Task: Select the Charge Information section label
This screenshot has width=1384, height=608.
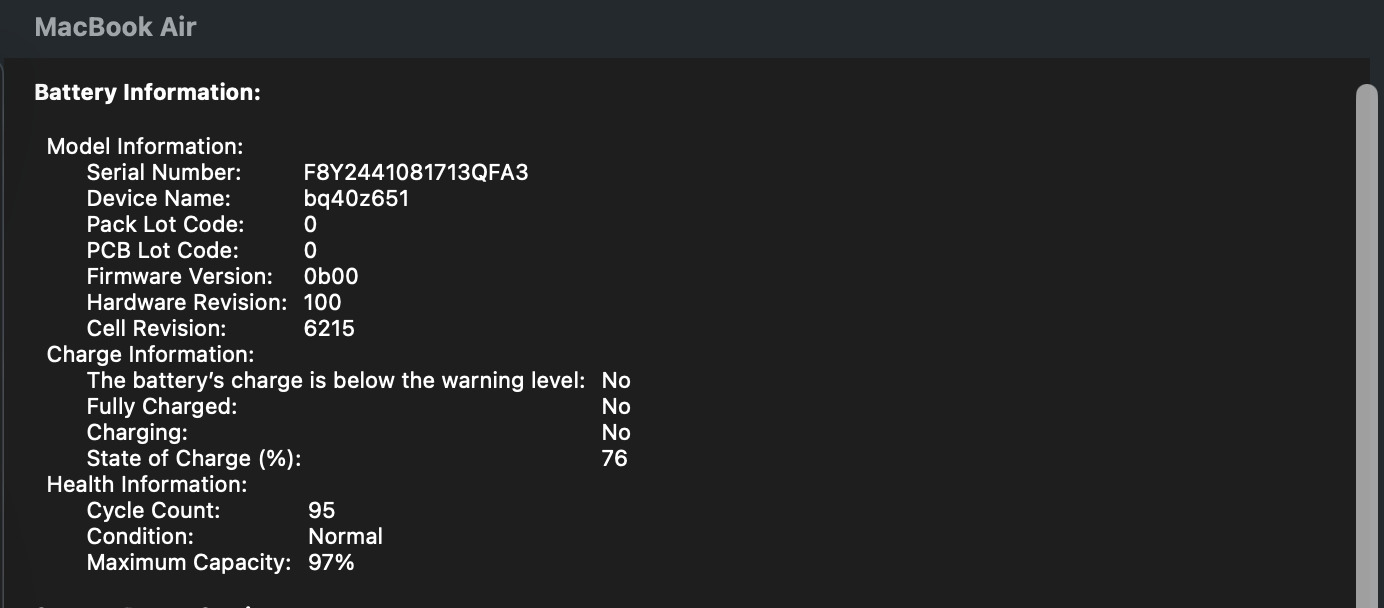Action: 150,355
